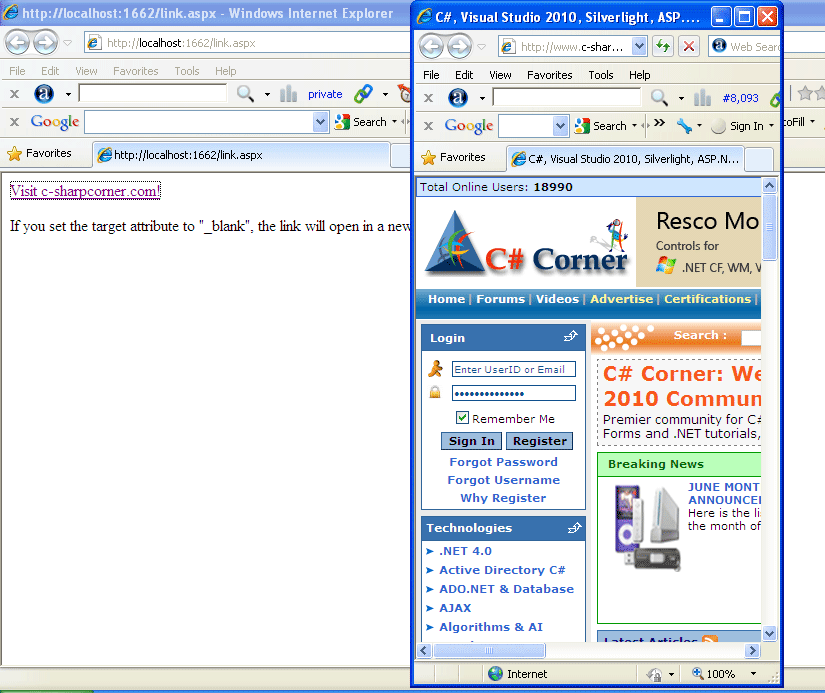Click Alexa search magnifier in localhost window

[x=245, y=94]
